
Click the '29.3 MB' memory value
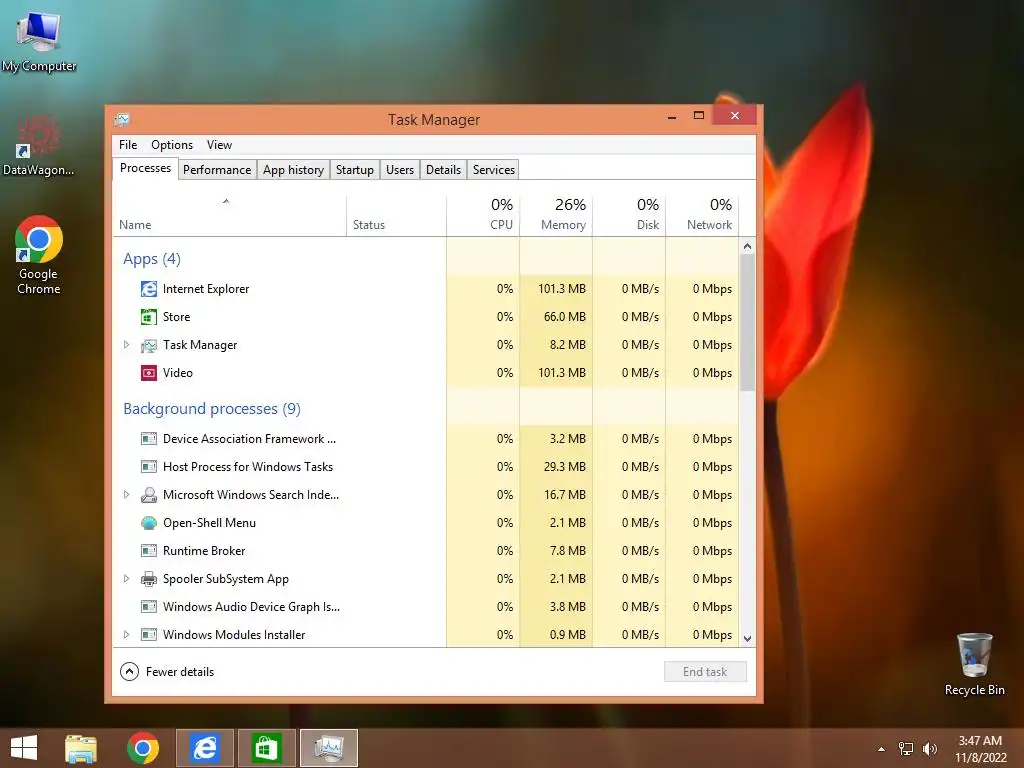565,467
